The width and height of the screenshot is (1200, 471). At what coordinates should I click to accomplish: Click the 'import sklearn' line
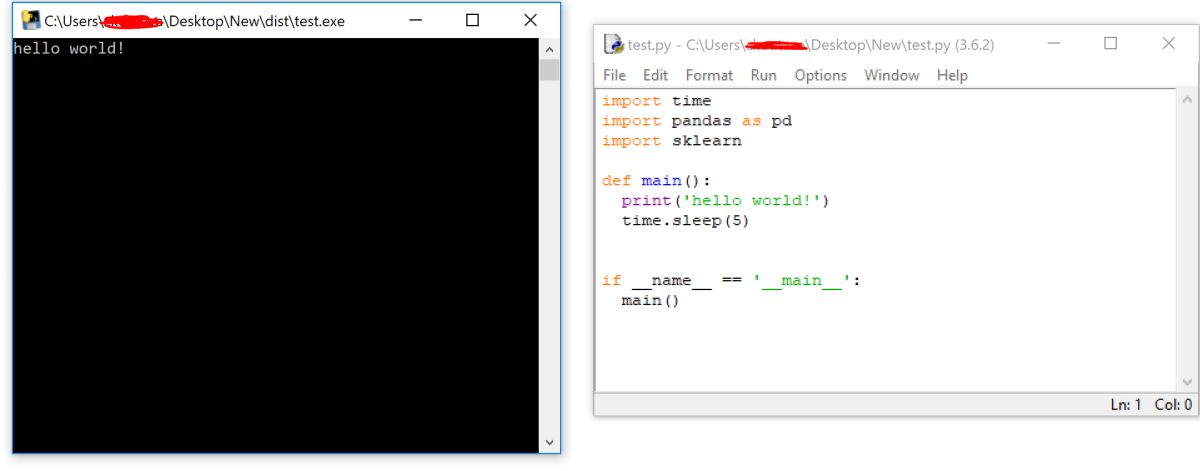coord(672,141)
